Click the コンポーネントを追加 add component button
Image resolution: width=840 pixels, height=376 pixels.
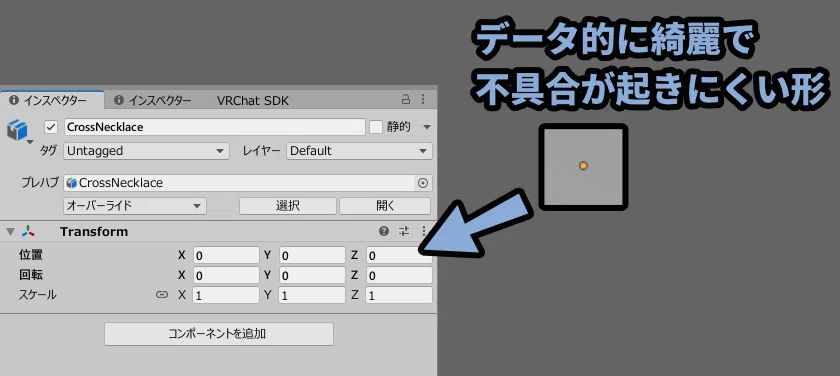tap(219, 334)
